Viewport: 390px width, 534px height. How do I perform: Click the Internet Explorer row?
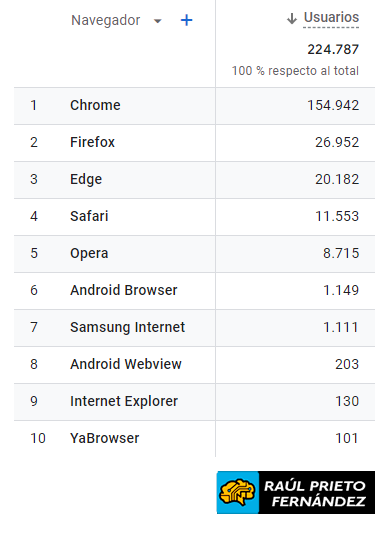[x=194, y=402]
